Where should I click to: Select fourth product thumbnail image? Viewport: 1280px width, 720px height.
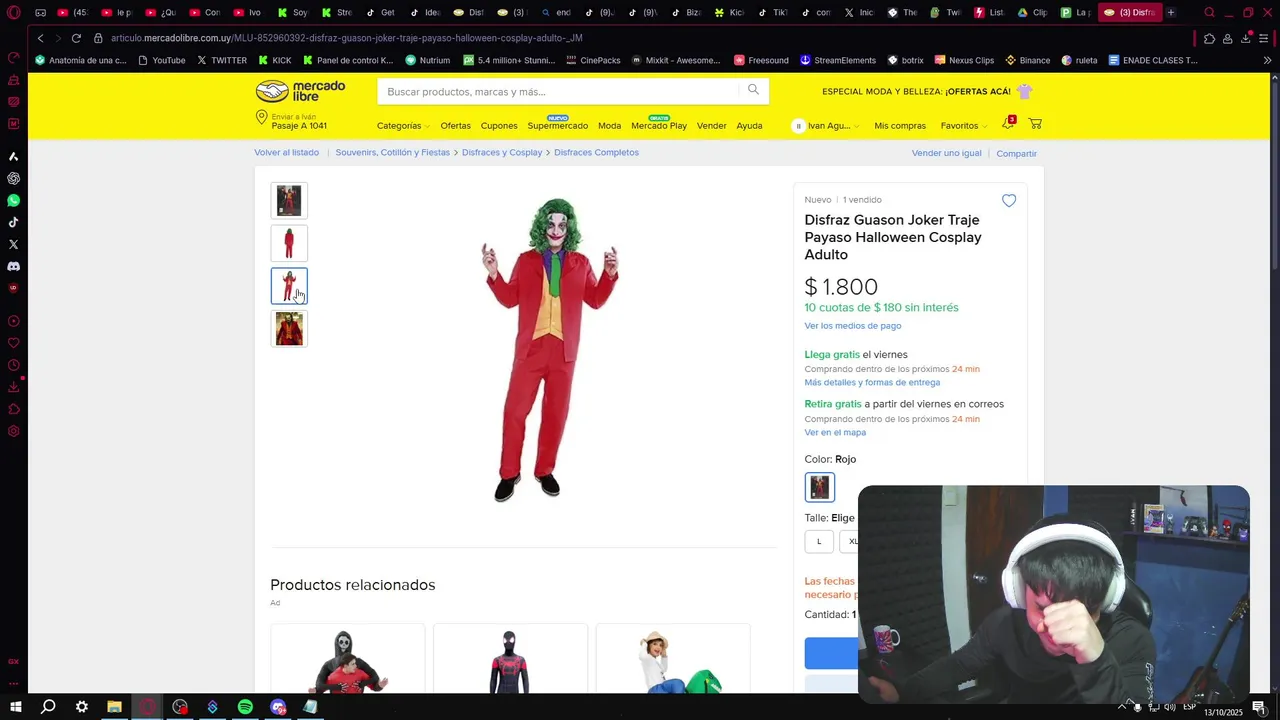coord(289,329)
